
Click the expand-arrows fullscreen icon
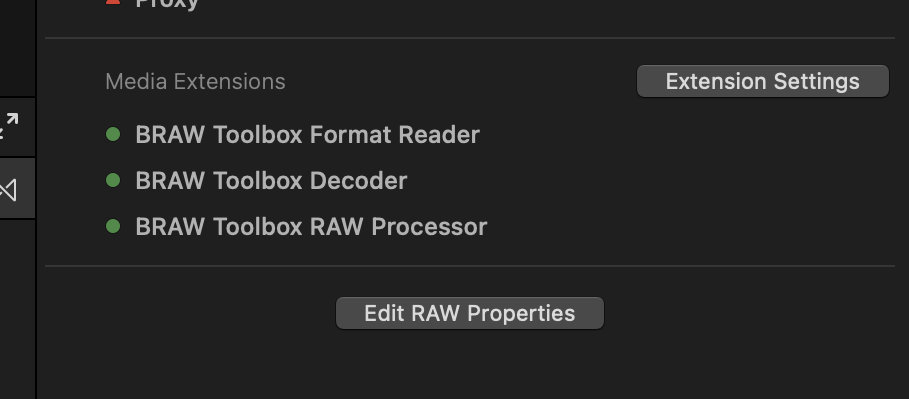click(x=10, y=126)
